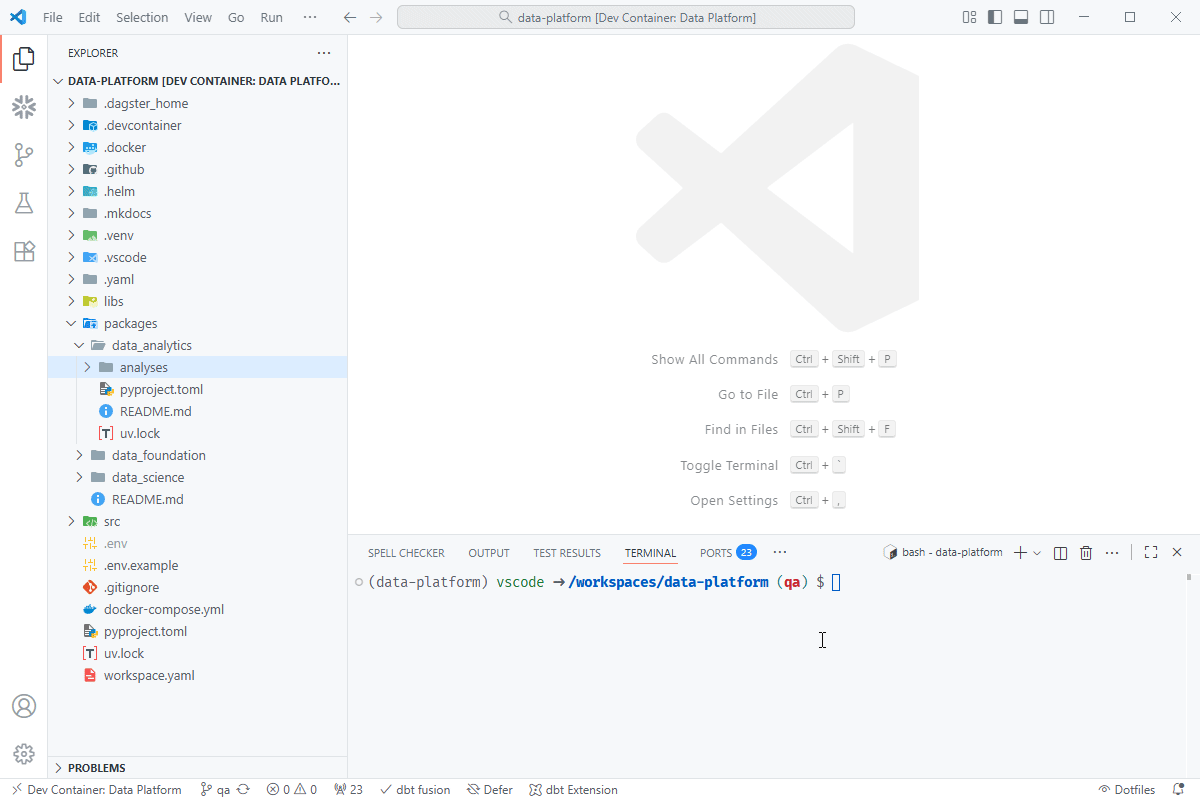The width and height of the screenshot is (1200, 800).
Task: Click Dev Container: Data Platform remote indicator
Action: point(97,790)
